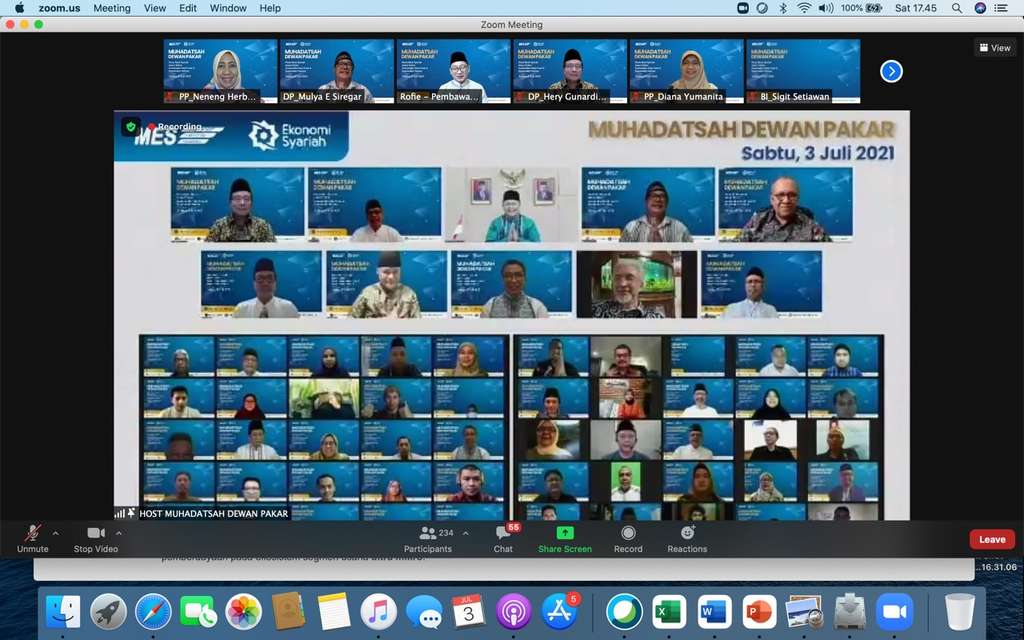The image size is (1024, 640).
Task: Select DP_Mulya E Siregar video thumbnail
Action: click(x=337, y=71)
